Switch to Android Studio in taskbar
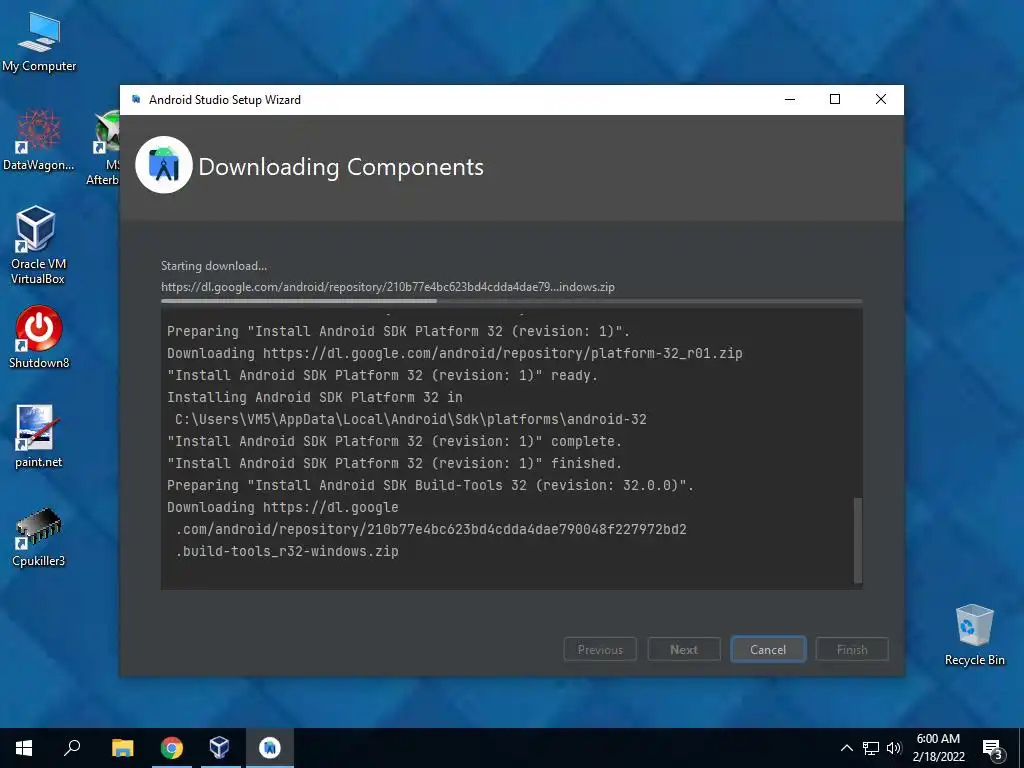This screenshot has height=768, width=1024. coord(269,748)
